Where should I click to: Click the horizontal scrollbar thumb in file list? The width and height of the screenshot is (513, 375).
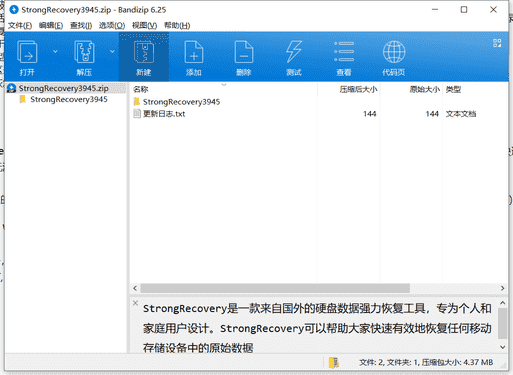(275, 288)
